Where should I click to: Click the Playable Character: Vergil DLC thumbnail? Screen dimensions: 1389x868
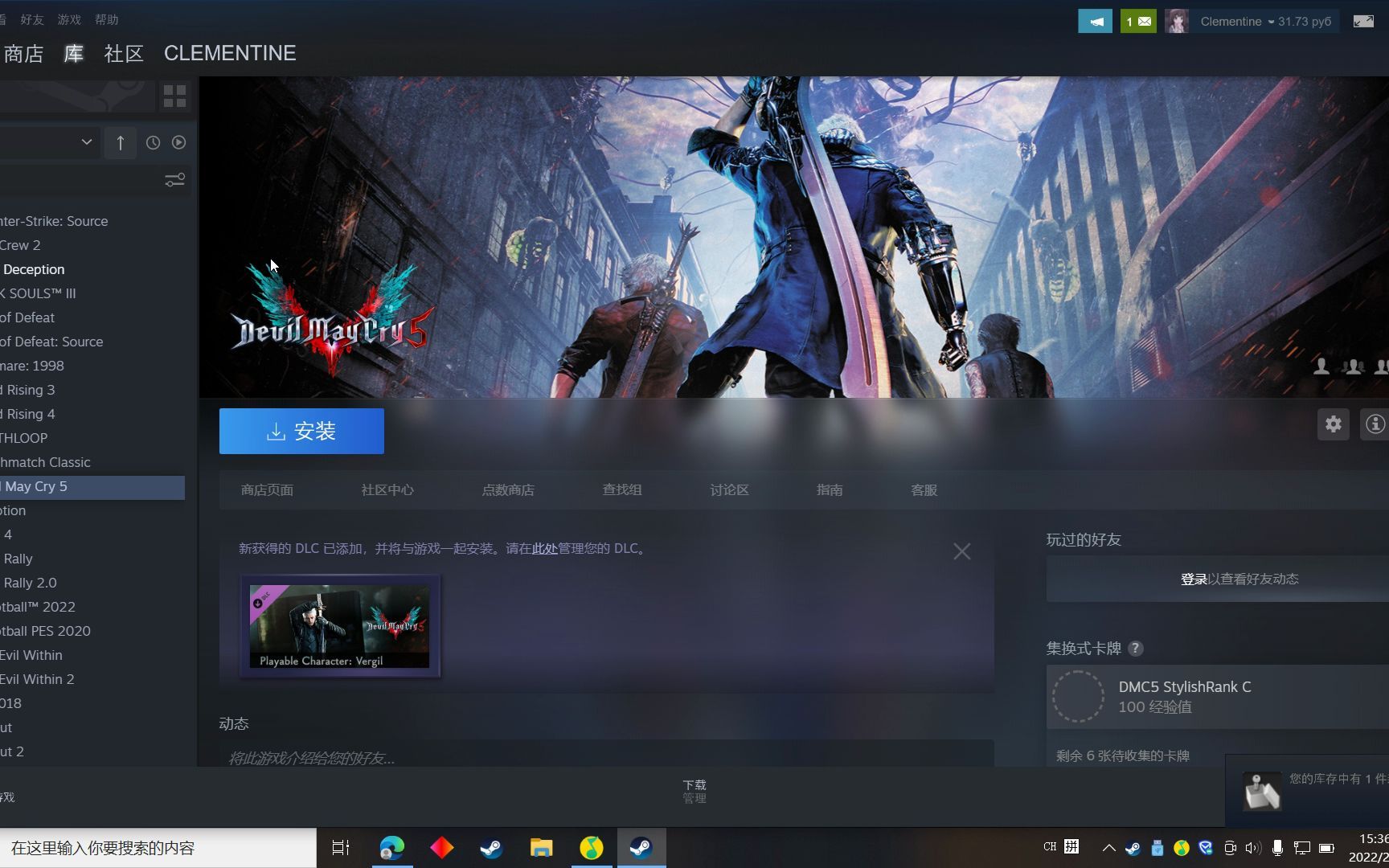339,626
